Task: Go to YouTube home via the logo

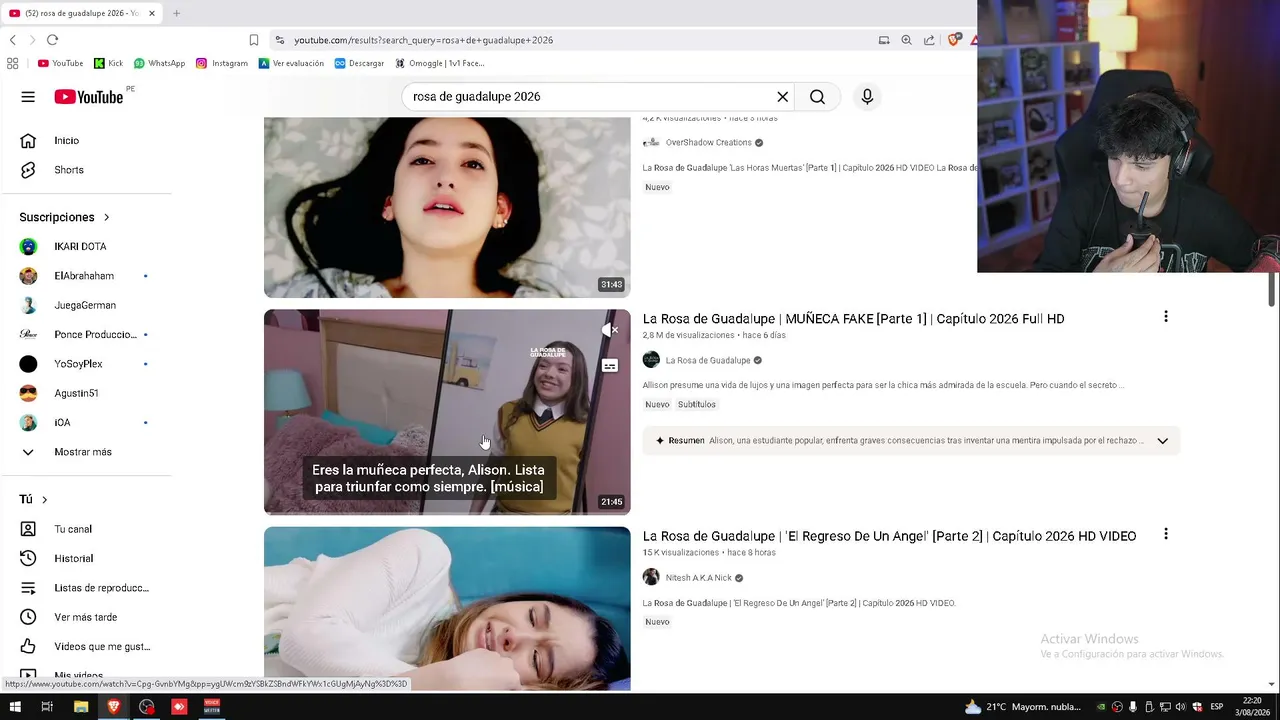Action: (88, 97)
